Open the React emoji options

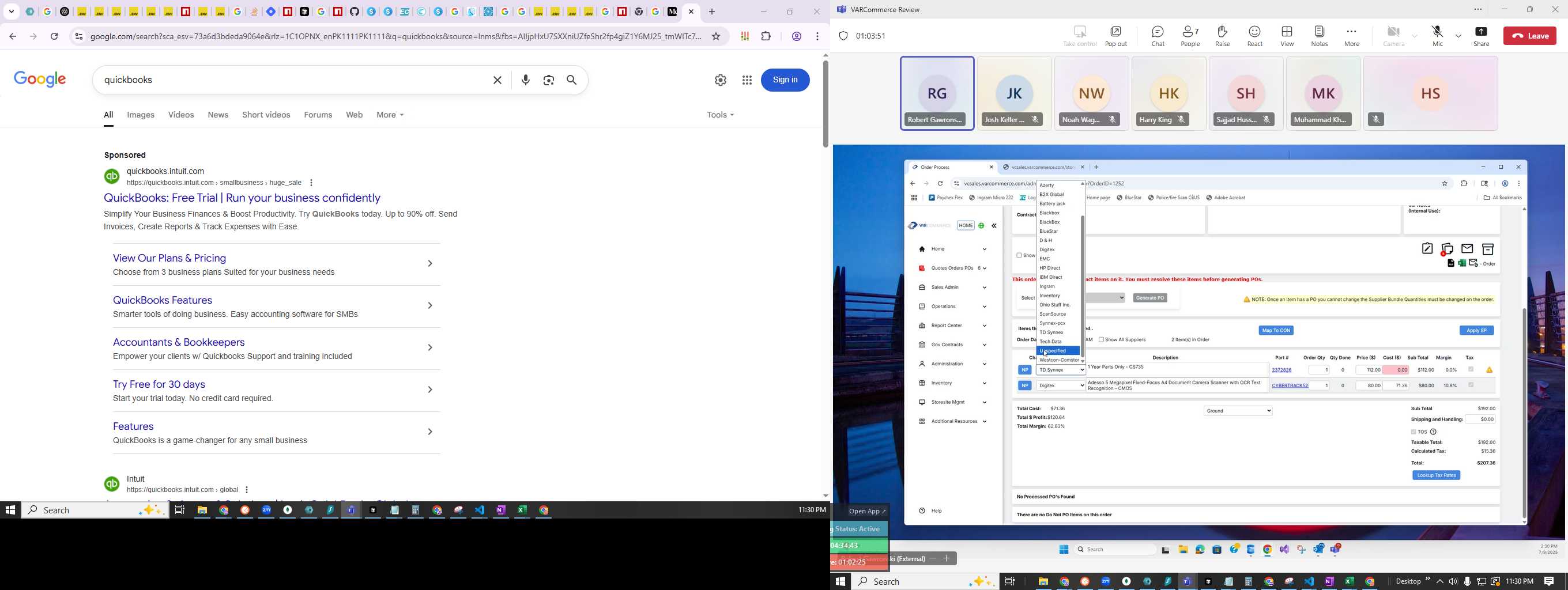coord(1254,36)
